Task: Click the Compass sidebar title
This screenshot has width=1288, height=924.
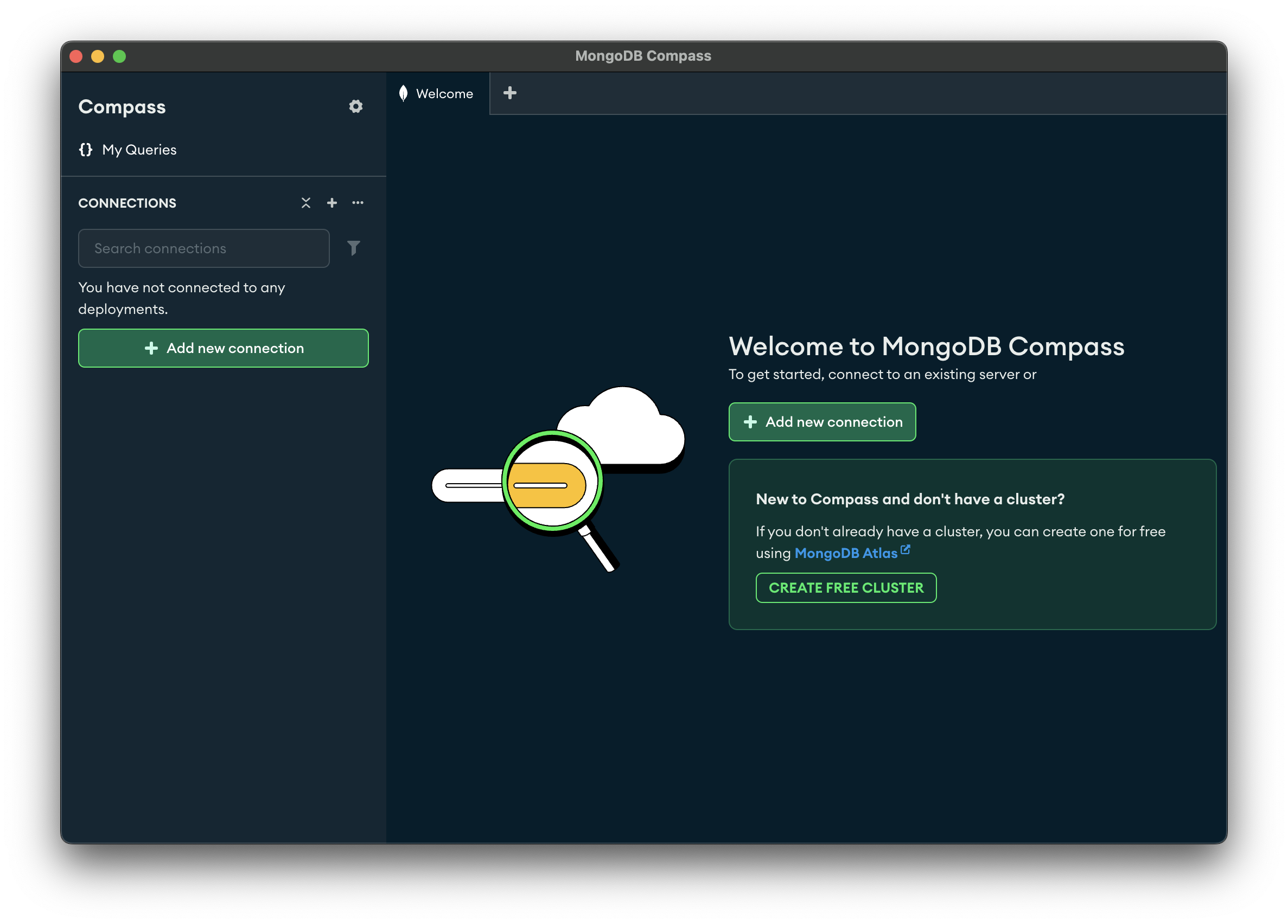Action: 122,107
